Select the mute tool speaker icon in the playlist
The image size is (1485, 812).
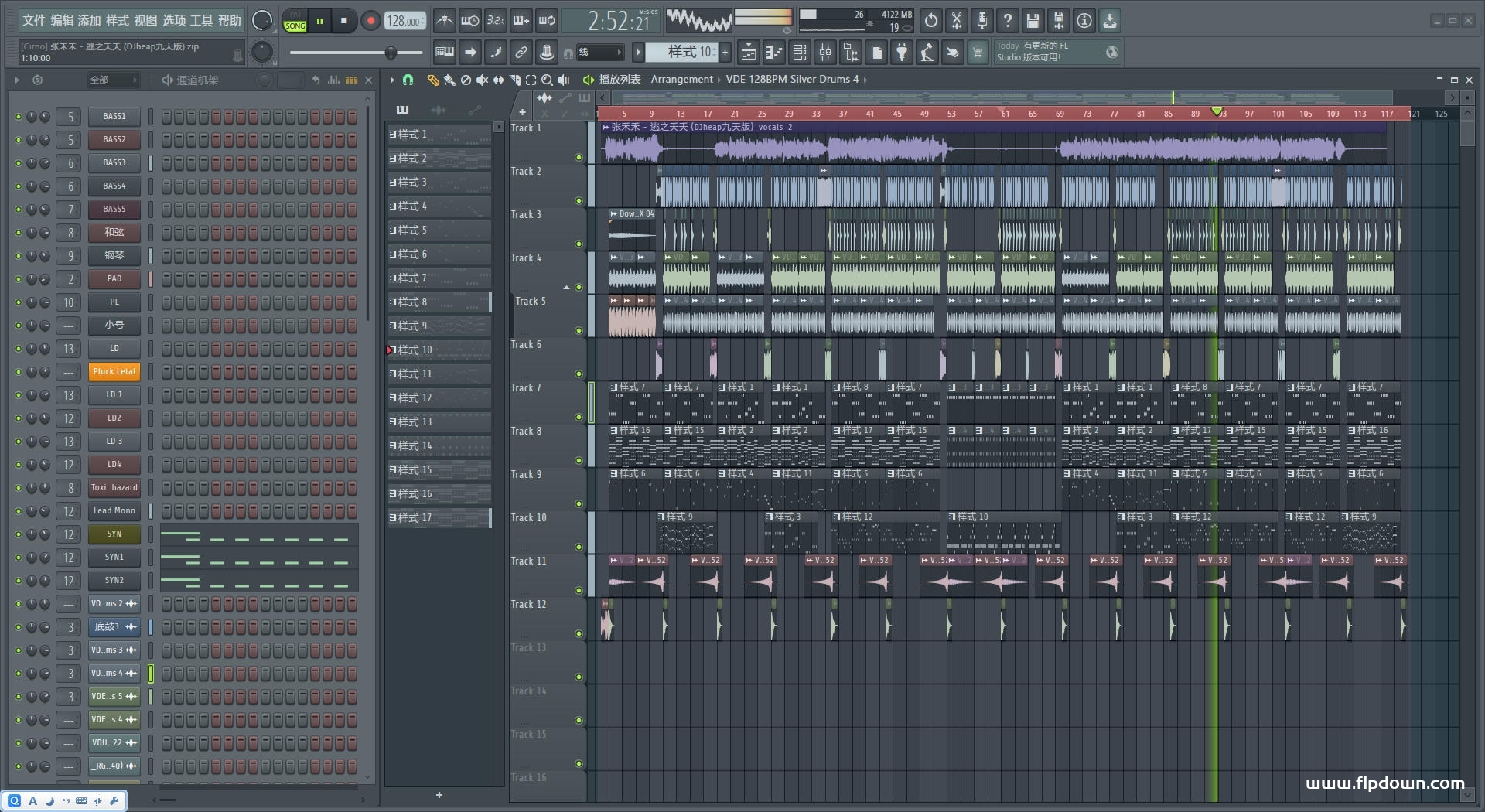pyautogui.click(x=482, y=80)
